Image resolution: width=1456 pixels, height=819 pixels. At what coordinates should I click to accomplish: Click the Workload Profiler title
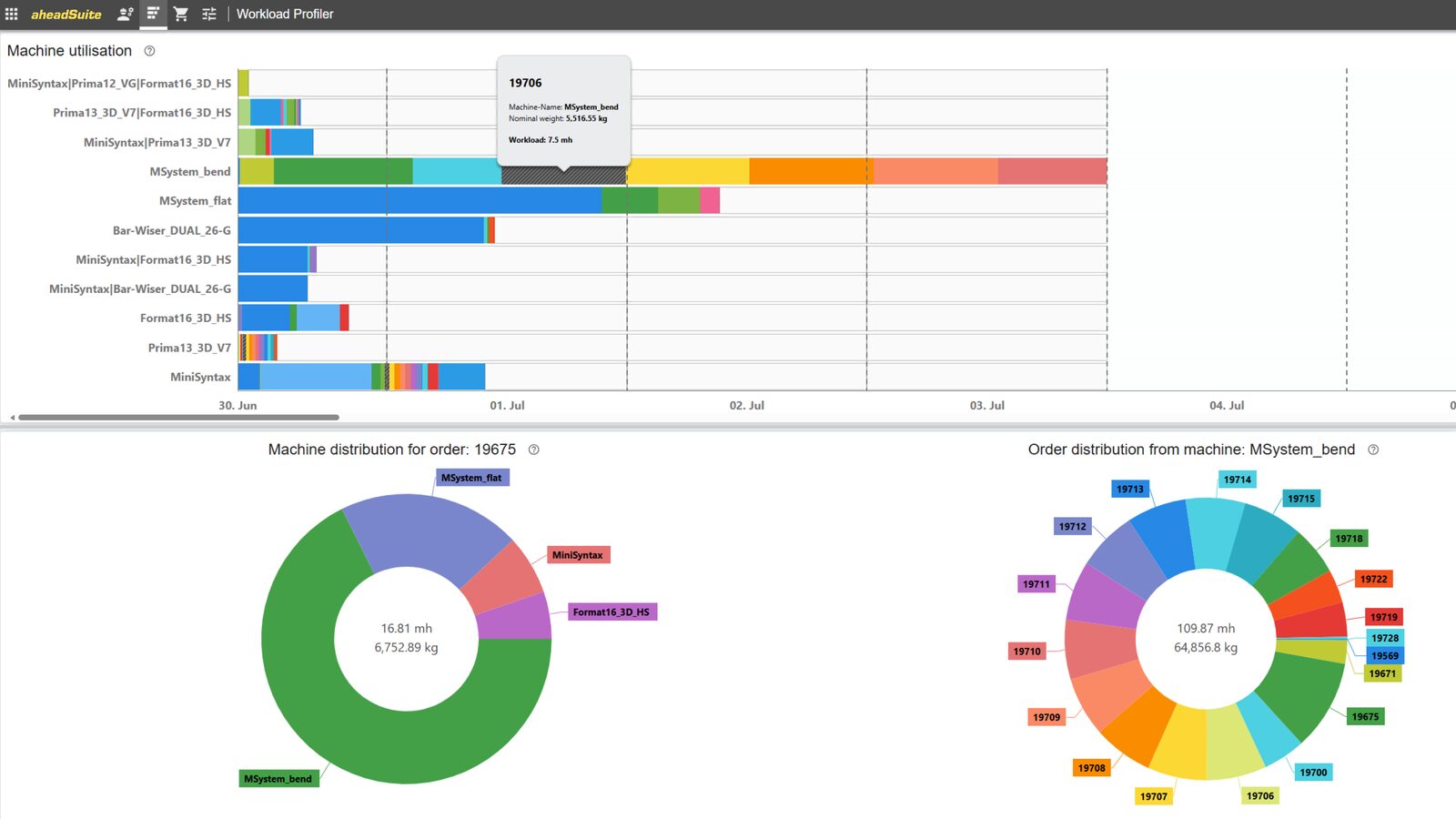pos(285,14)
